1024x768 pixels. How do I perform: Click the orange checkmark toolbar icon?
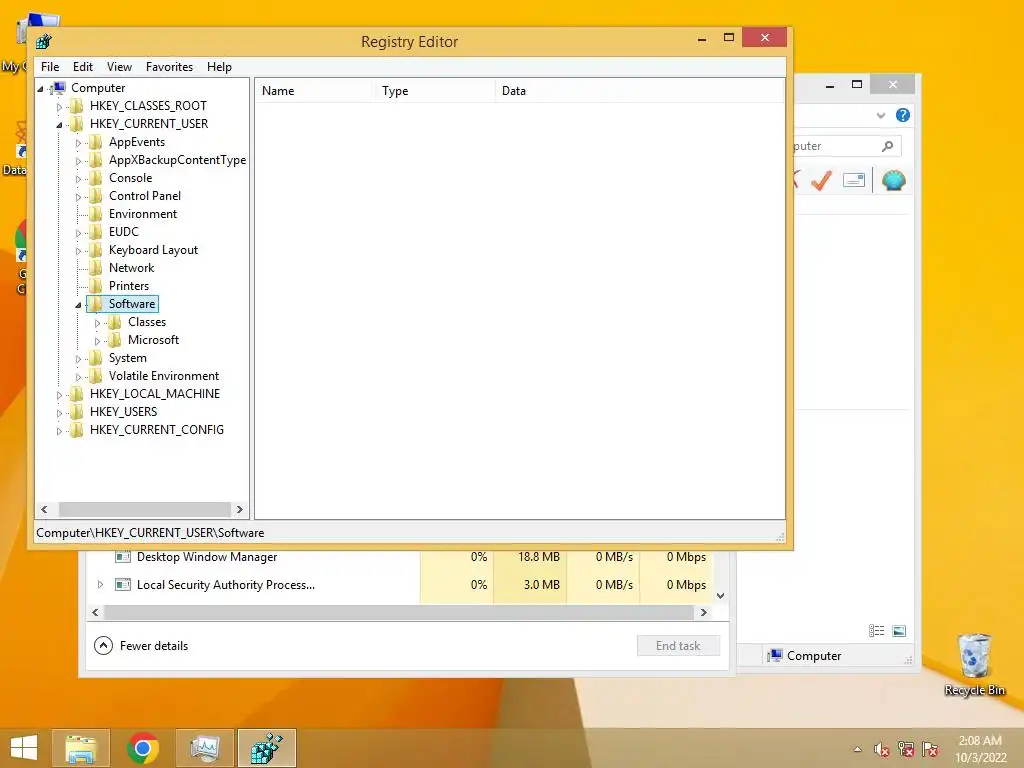tap(821, 180)
